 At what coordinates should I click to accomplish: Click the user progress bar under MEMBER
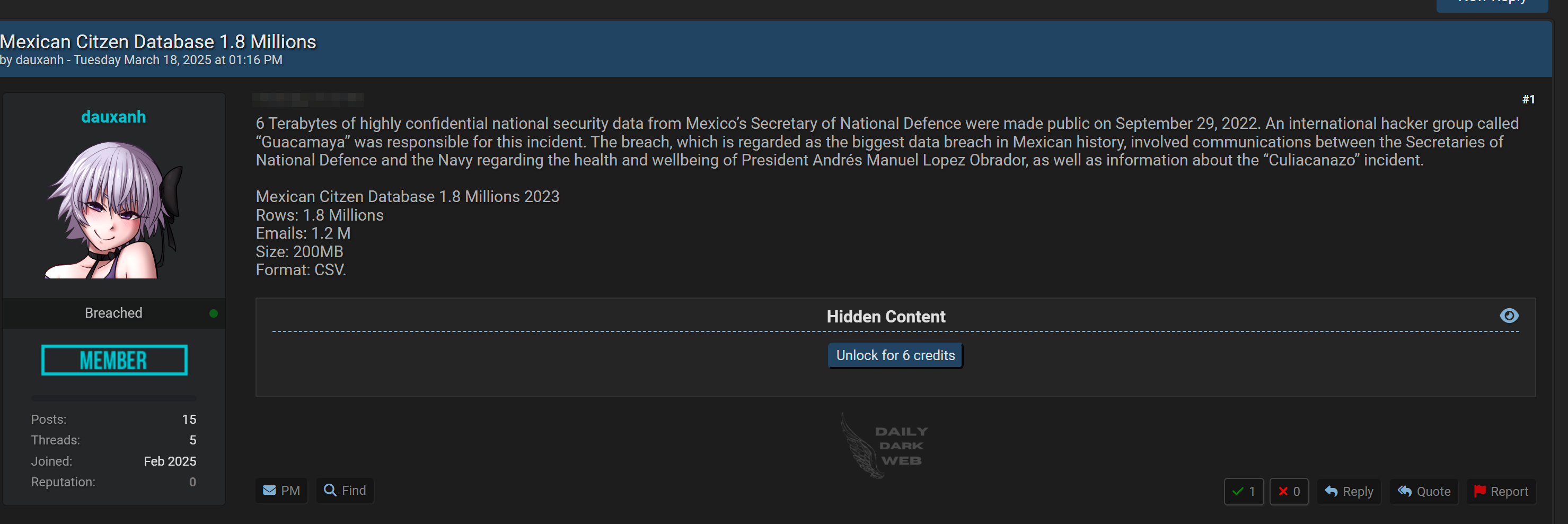pos(114,398)
